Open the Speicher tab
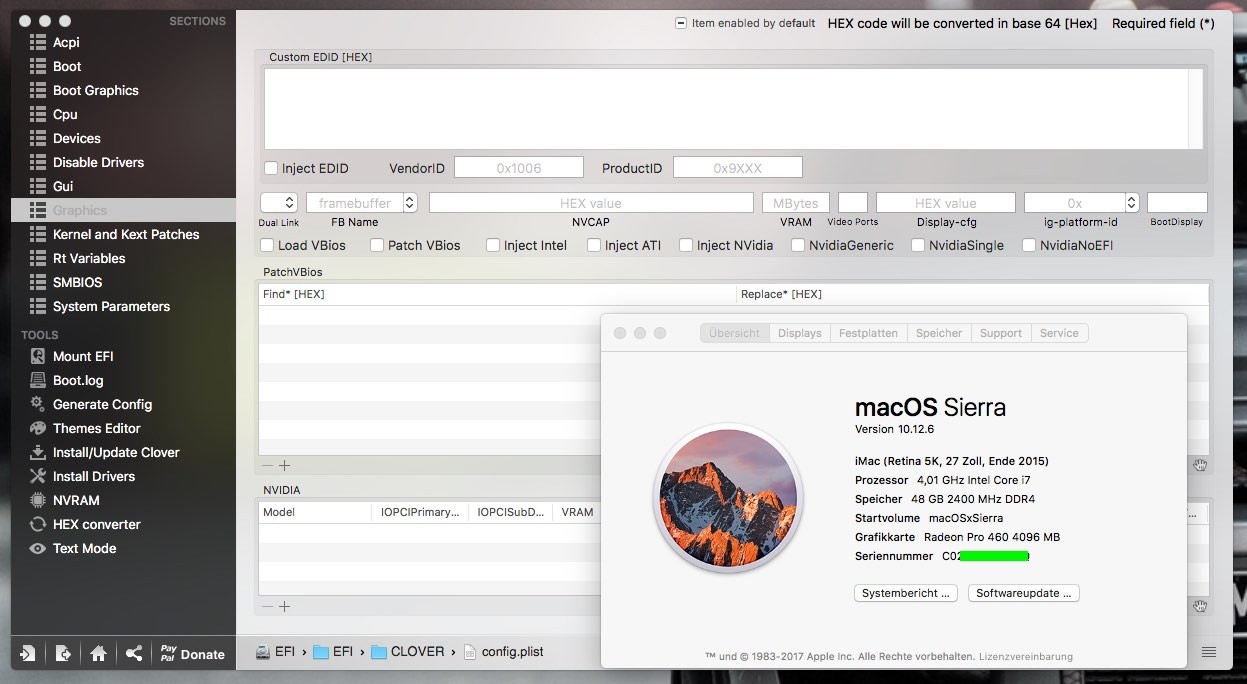 [x=939, y=333]
